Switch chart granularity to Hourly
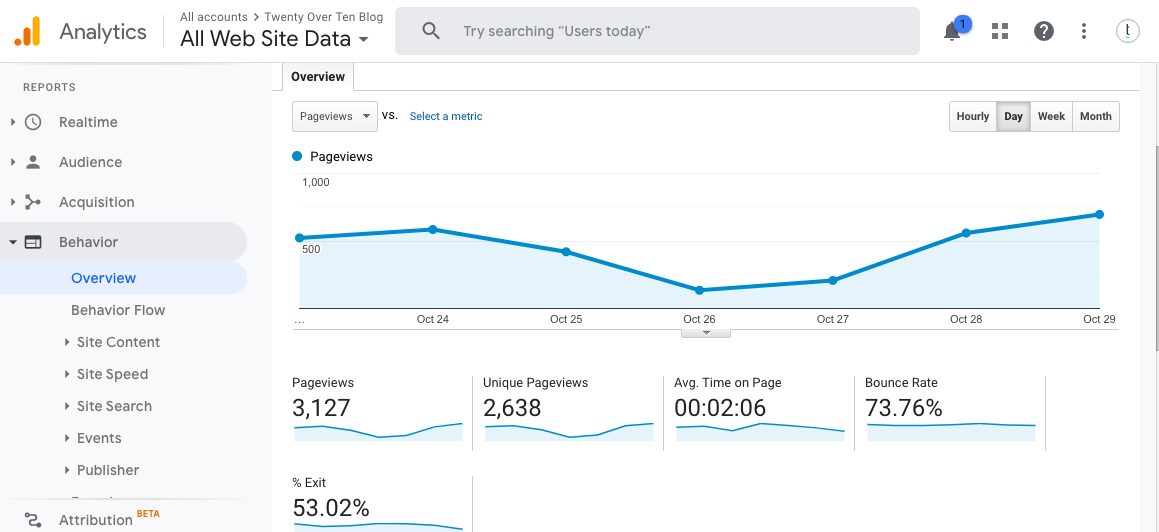The height and width of the screenshot is (532, 1159). (x=972, y=117)
